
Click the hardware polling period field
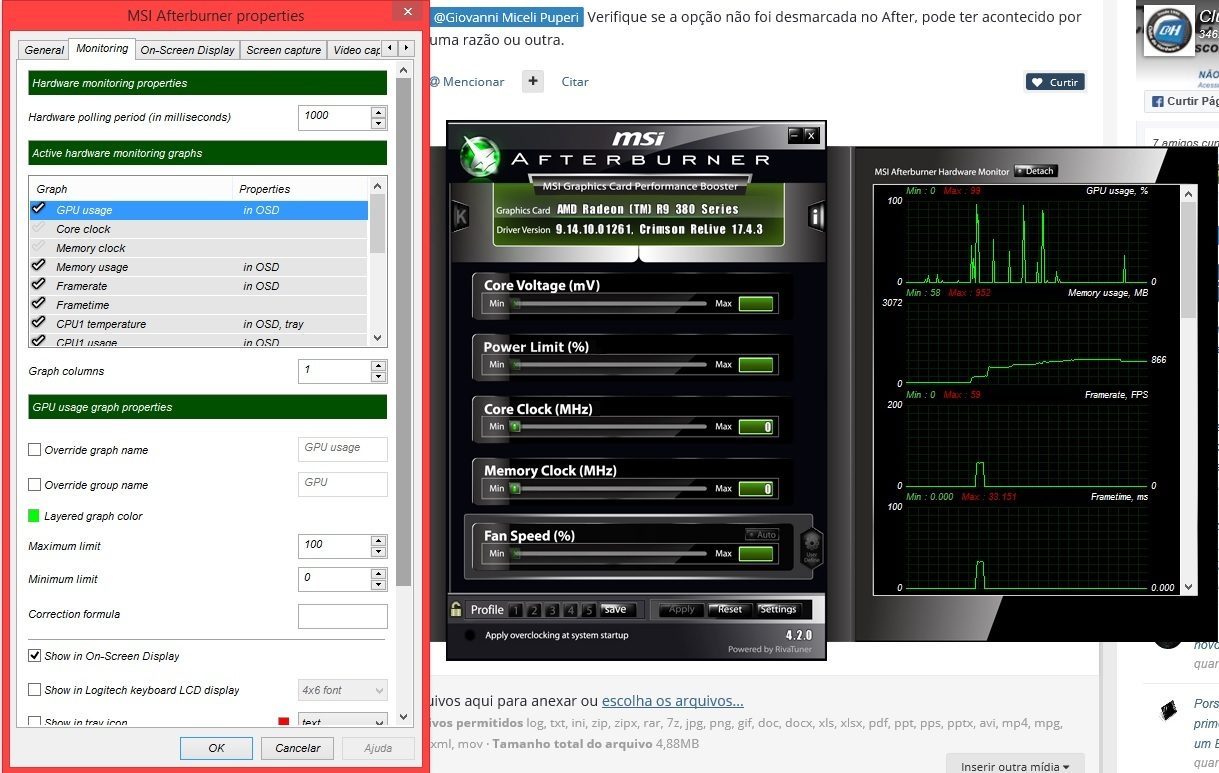335,117
